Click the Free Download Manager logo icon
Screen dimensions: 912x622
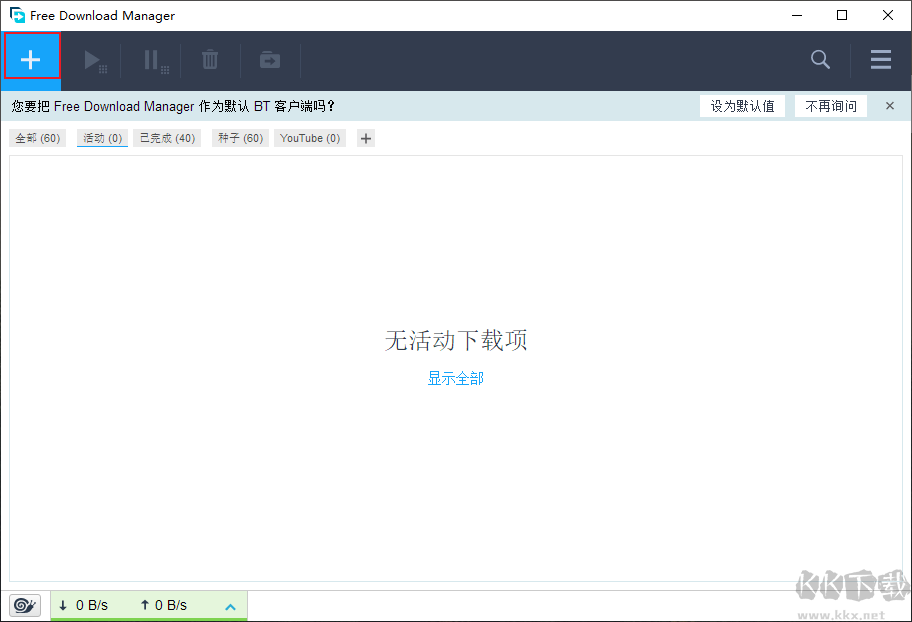pos(15,15)
